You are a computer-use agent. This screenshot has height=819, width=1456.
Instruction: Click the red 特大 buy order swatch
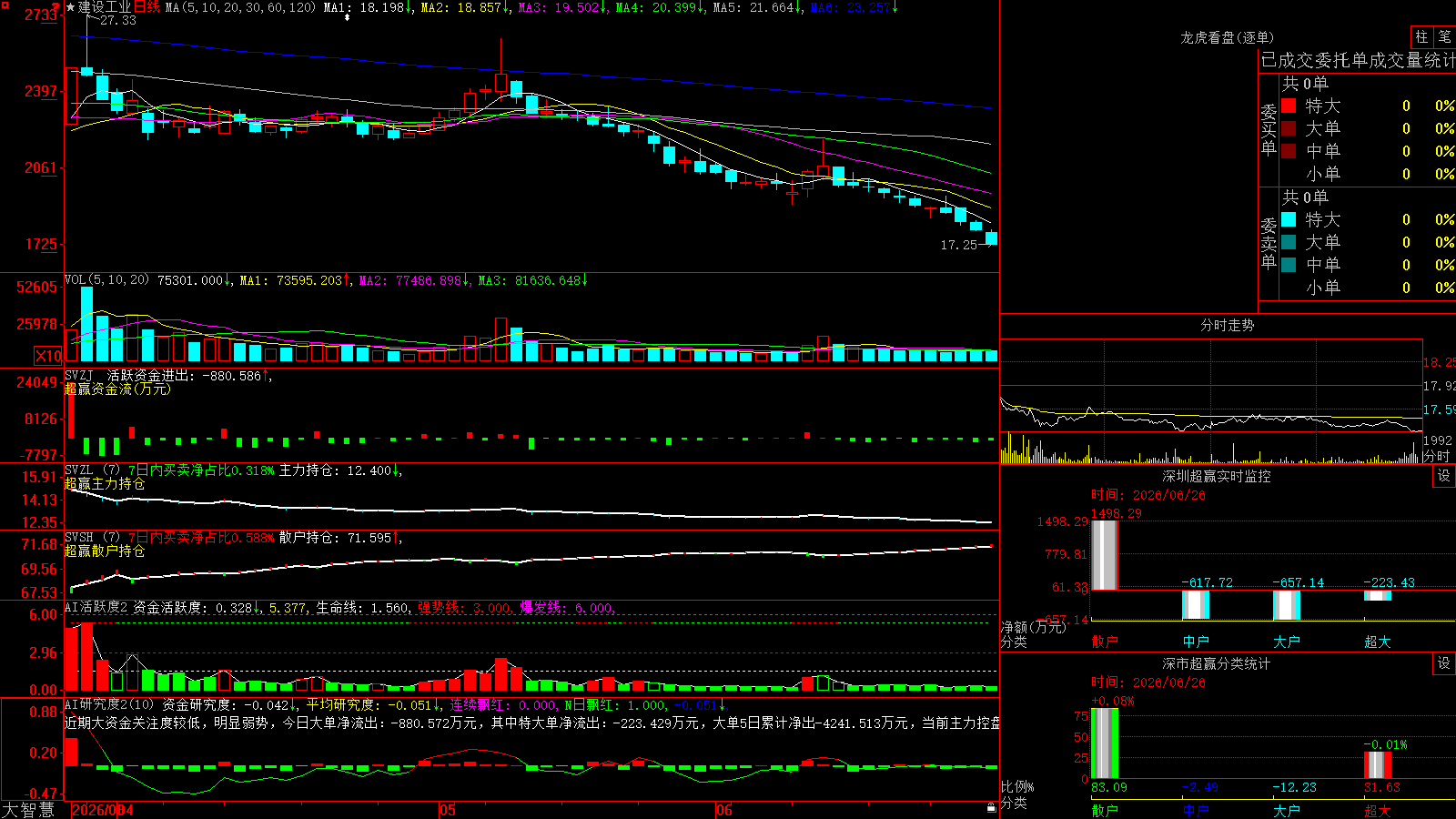(1289, 106)
